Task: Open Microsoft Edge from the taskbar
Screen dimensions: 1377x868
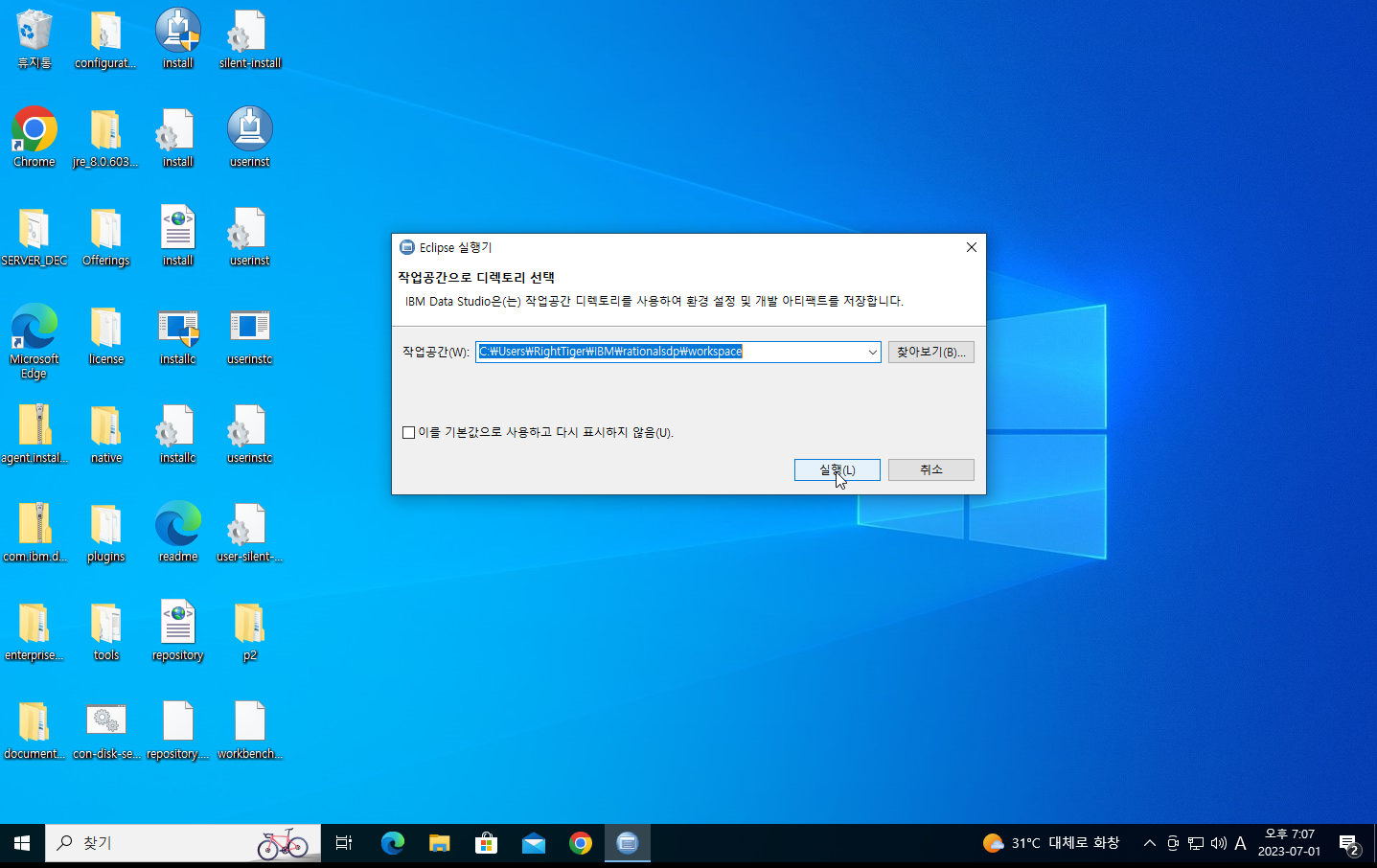Action: (393, 843)
